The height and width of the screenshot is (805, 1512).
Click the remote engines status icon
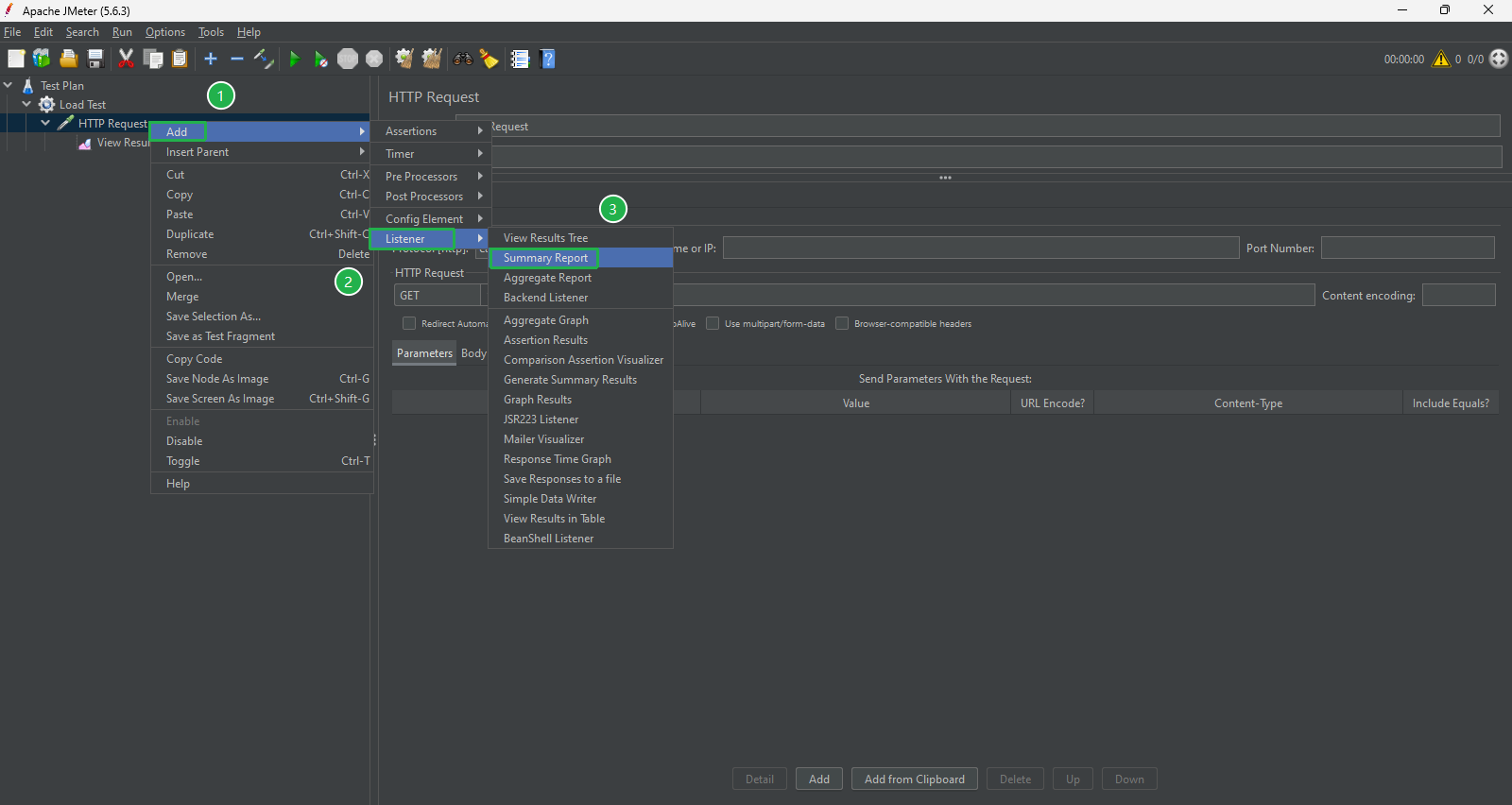[1499, 59]
